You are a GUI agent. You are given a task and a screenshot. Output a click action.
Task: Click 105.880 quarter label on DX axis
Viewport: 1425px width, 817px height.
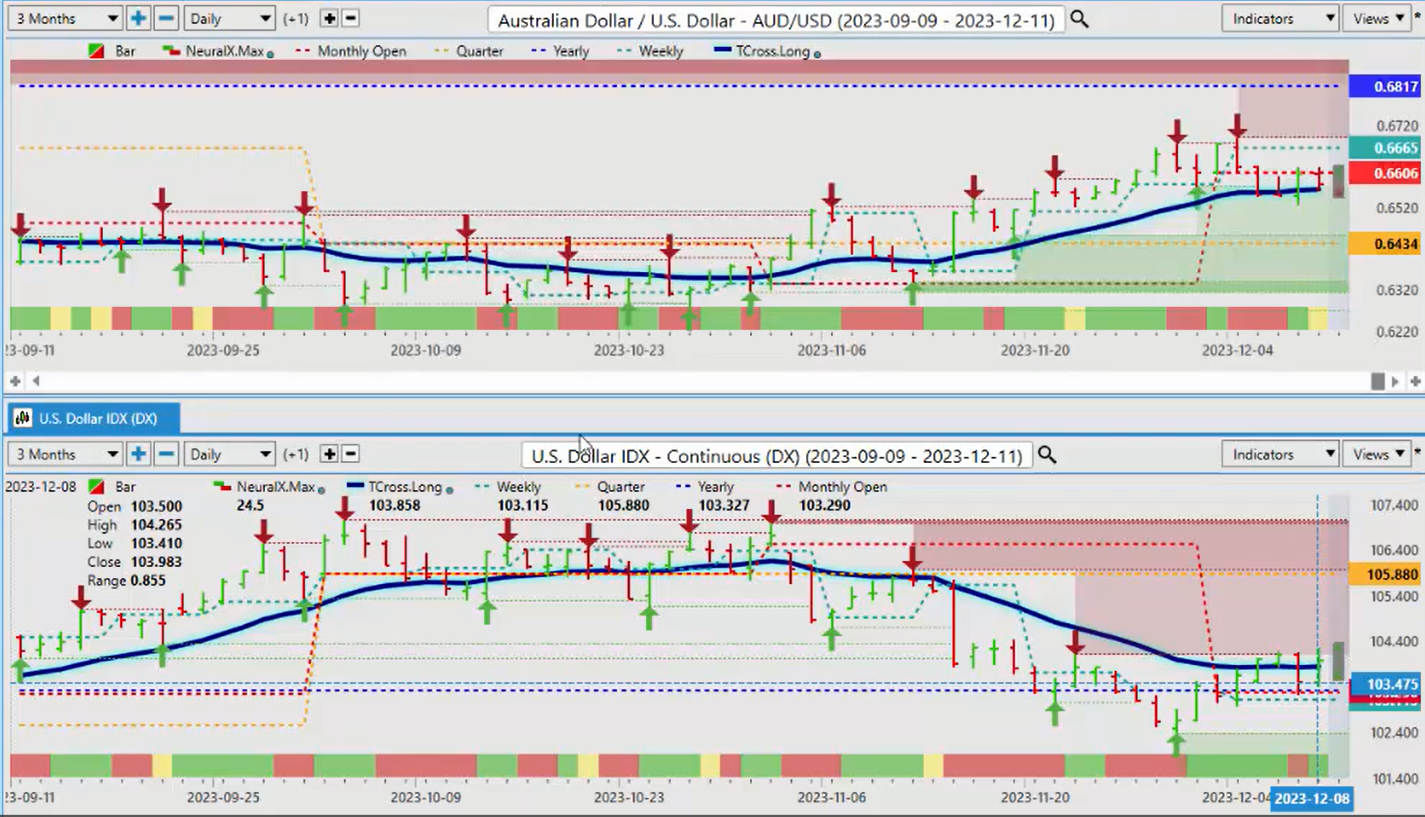tap(1386, 575)
